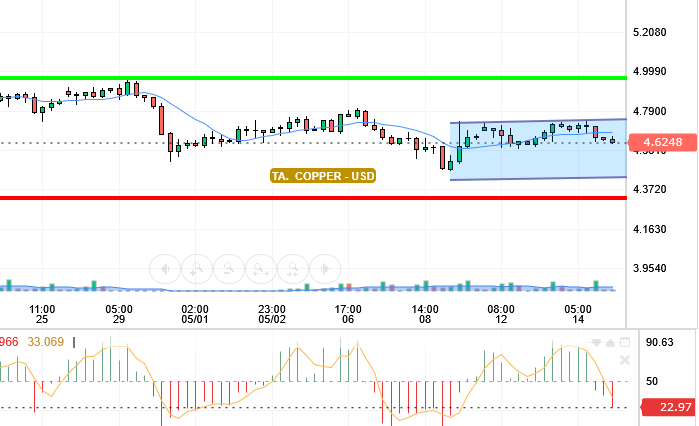This screenshot has width=699, height=426.
Task: Click the 50 indicator scale label
Action: pyautogui.click(x=652, y=381)
